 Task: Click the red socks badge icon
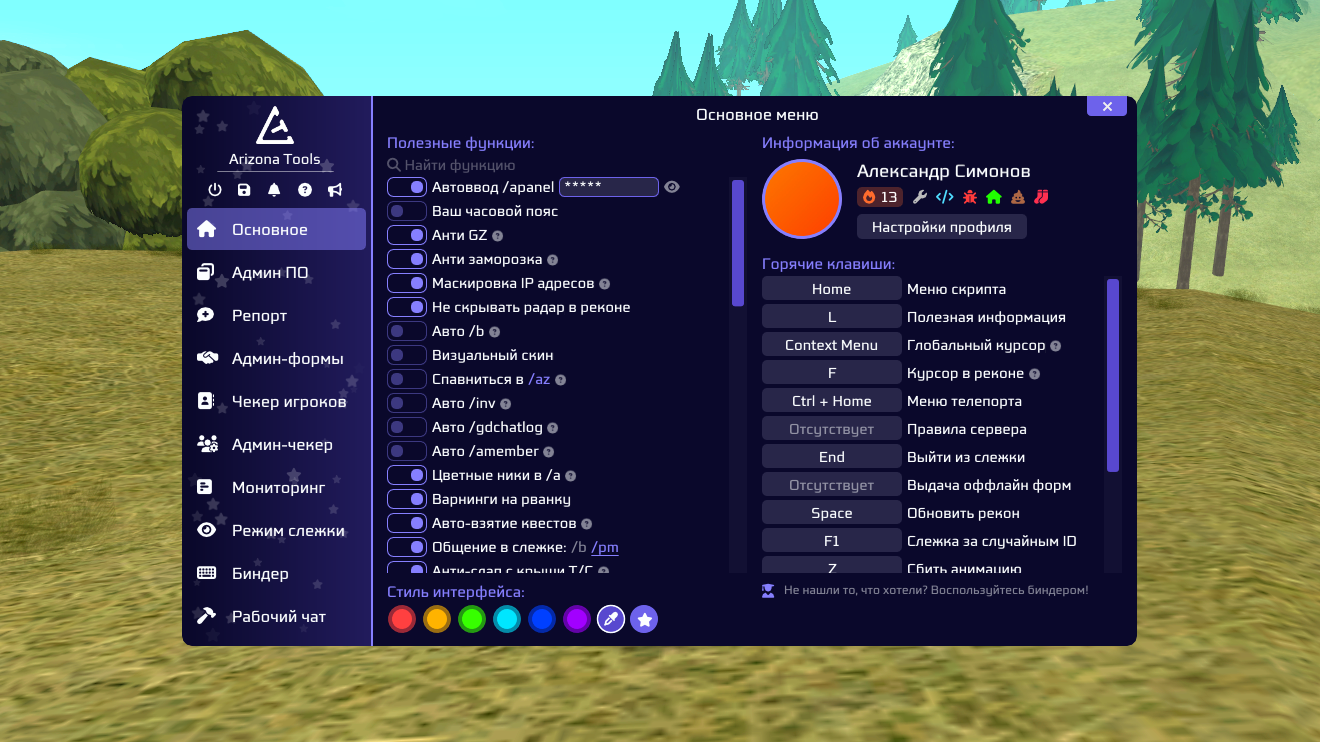click(x=1041, y=197)
